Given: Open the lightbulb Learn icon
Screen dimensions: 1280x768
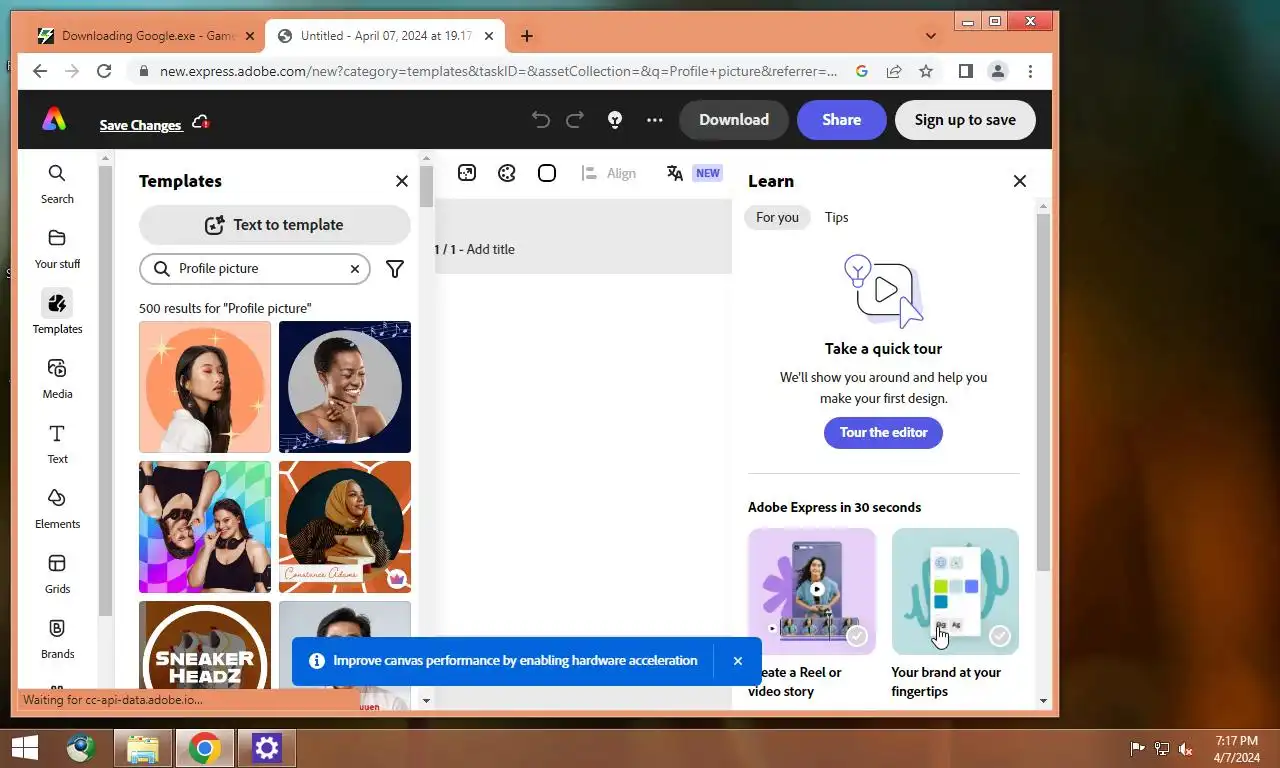Looking at the screenshot, I should [x=615, y=120].
